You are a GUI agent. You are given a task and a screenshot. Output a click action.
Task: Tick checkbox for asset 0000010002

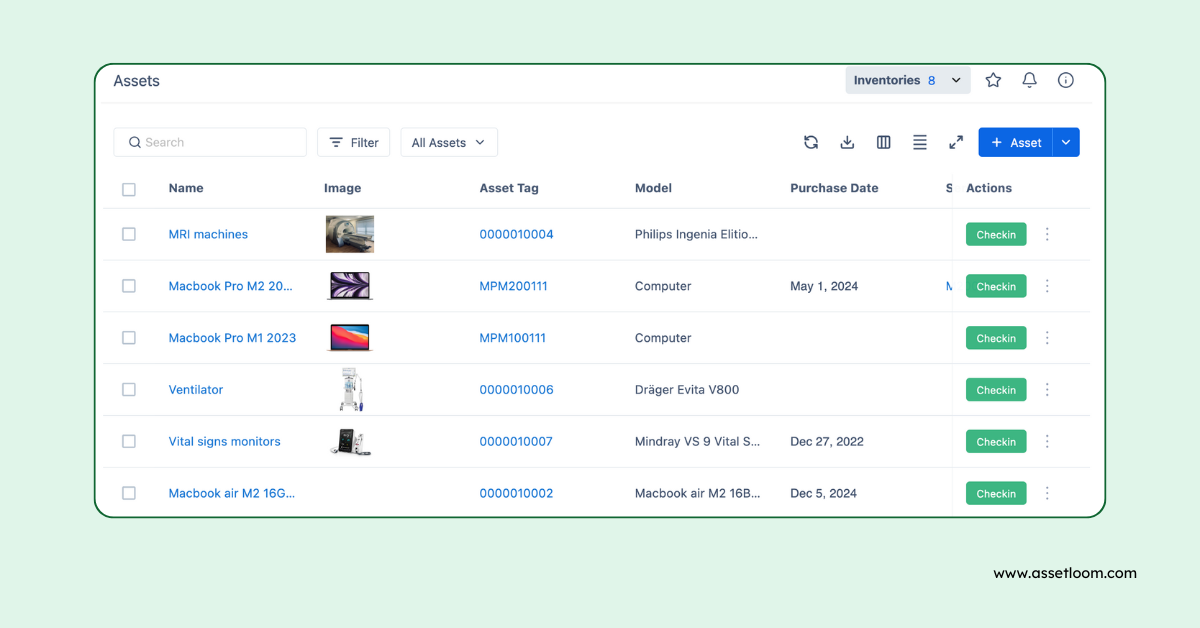pyautogui.click(x=129, y=493)
